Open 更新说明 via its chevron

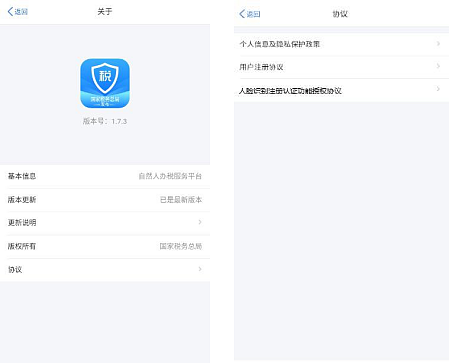200,222
